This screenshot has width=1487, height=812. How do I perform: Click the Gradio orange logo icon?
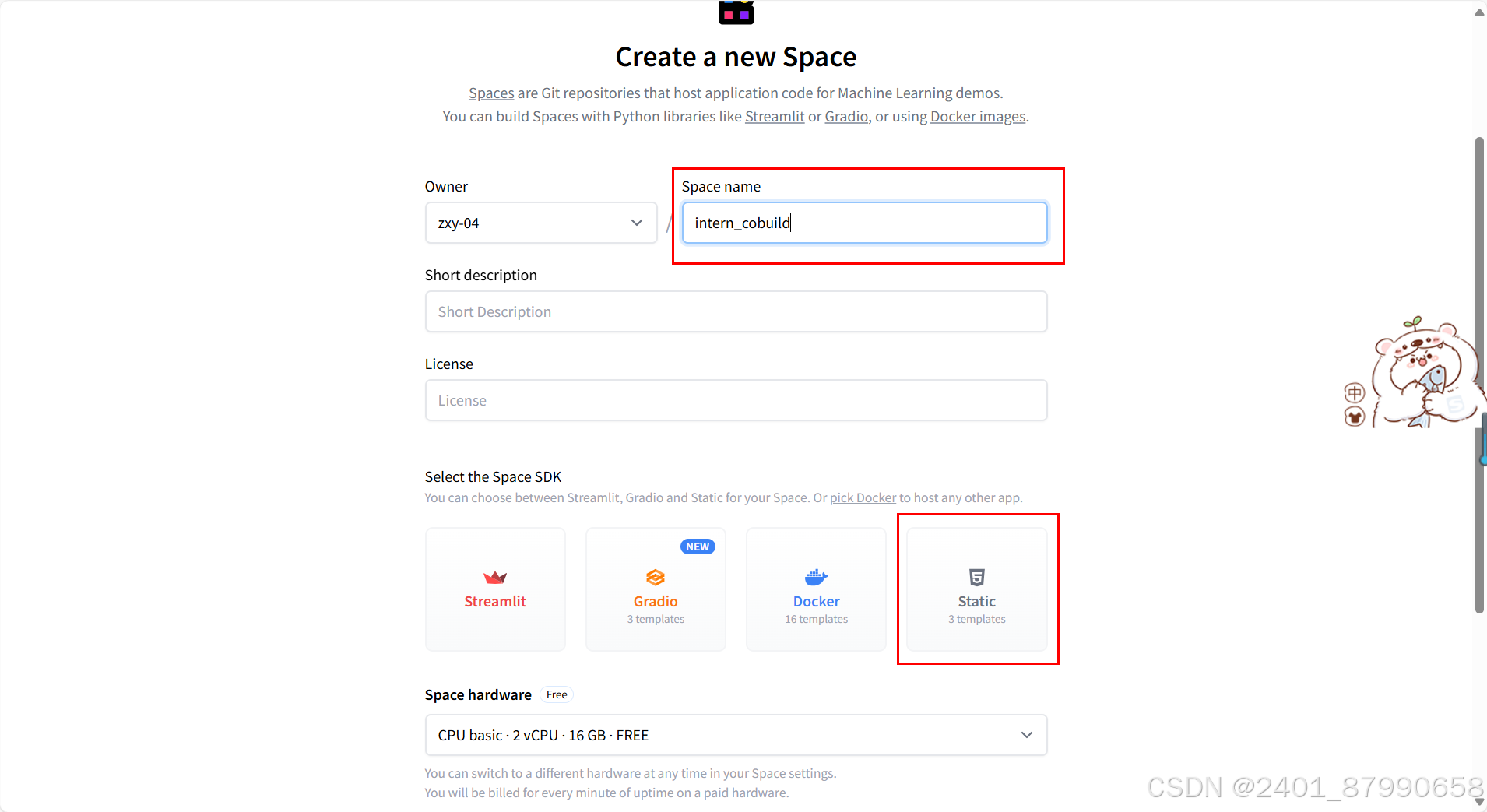[656, 577]
